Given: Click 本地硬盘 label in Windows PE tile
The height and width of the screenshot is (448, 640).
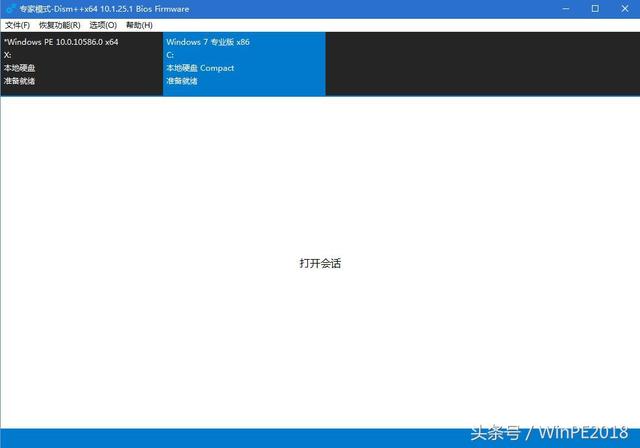Looking at the screenshot, I should [20, 68].
